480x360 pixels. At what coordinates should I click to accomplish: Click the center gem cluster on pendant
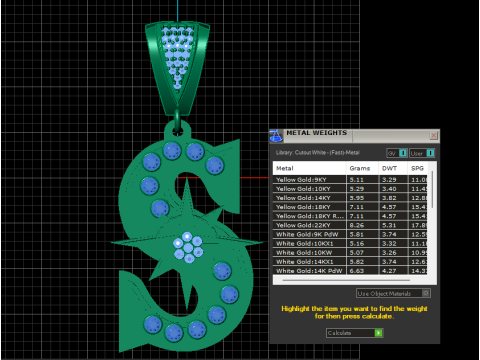188,247
